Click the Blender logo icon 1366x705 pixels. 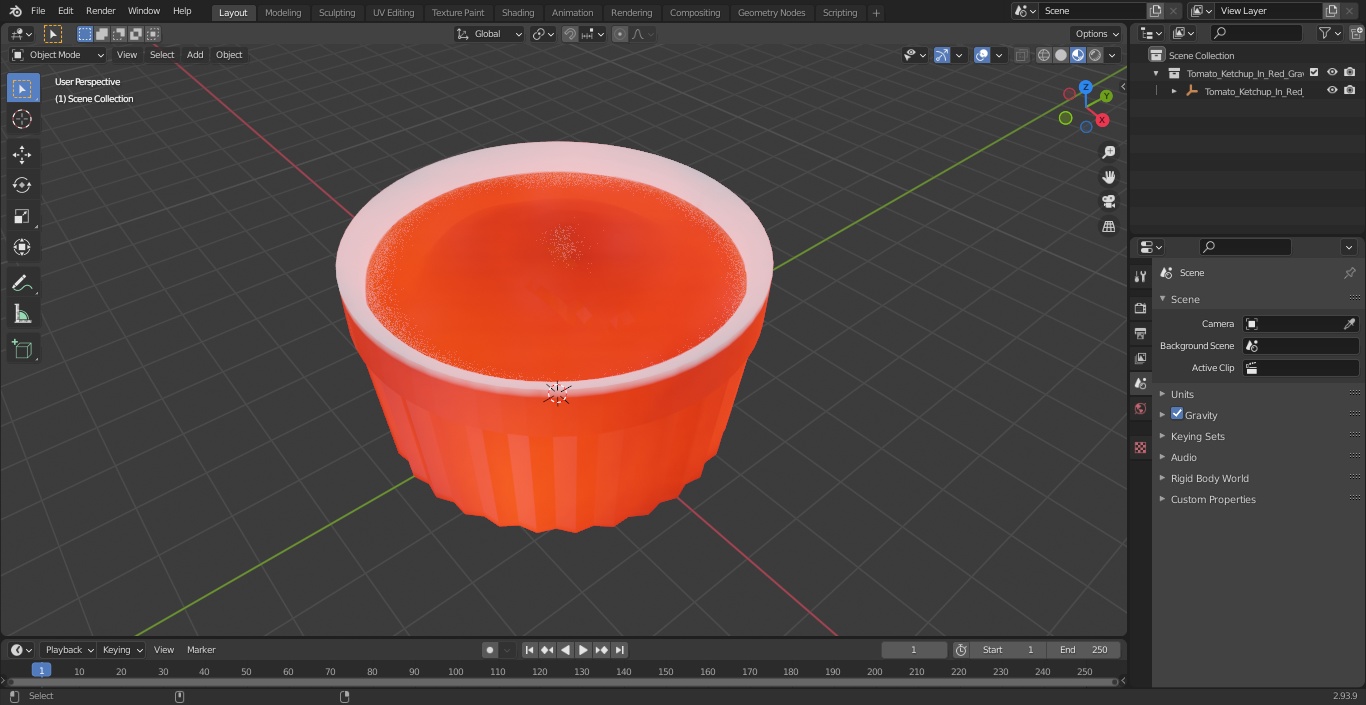click(14, 11)
